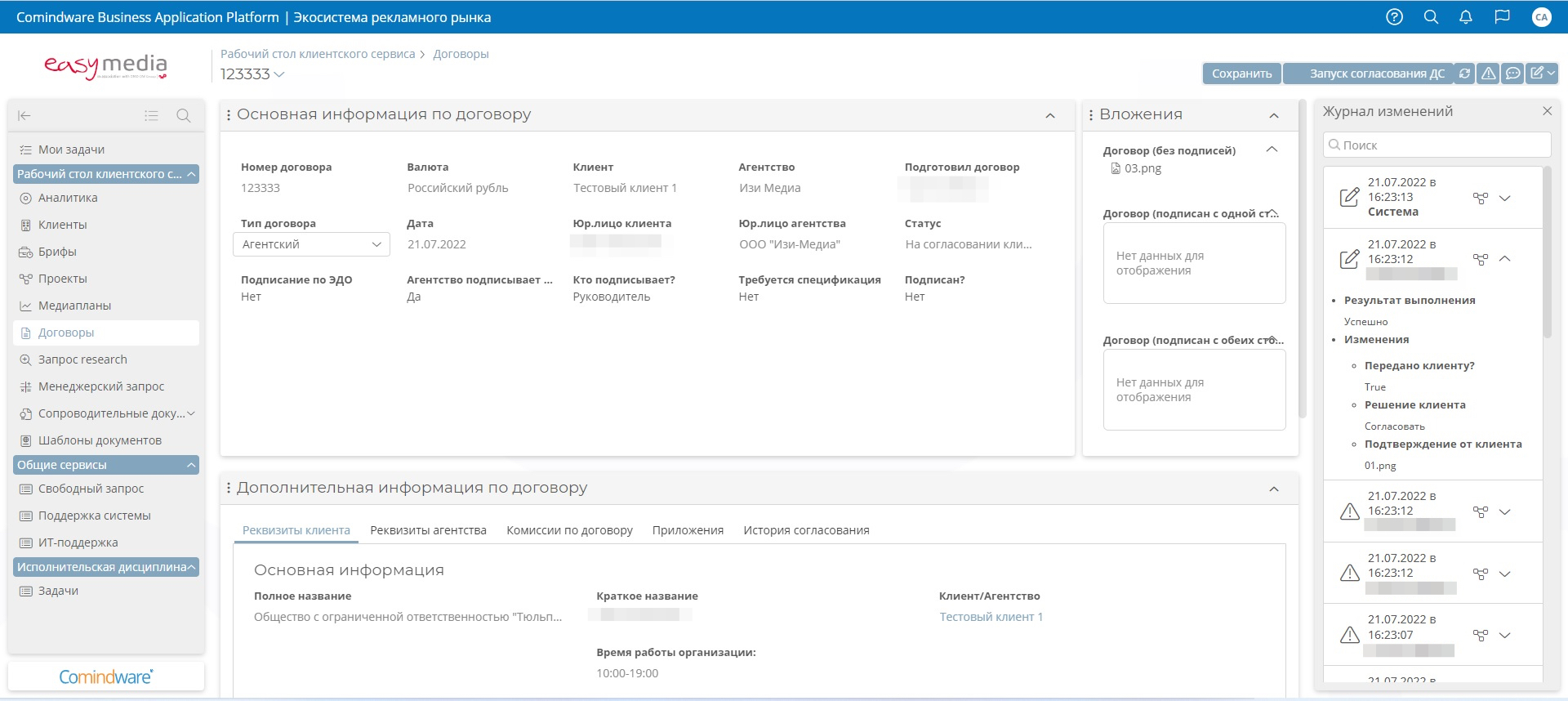Open Запрос research in the sidebar
1568x701 pixels.
(106, 359)
